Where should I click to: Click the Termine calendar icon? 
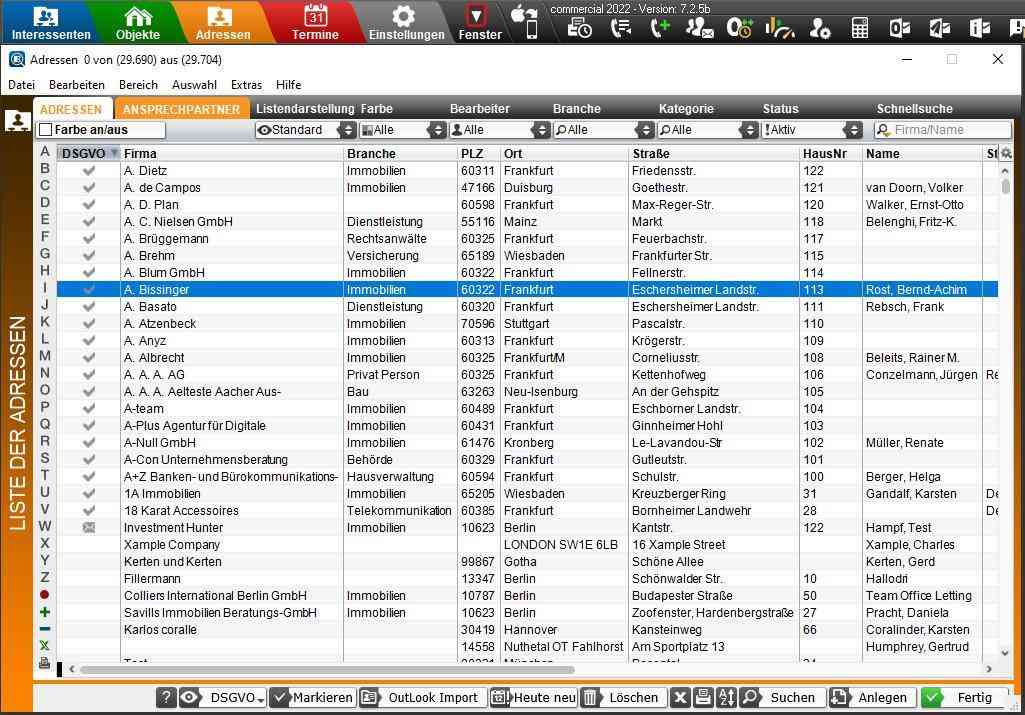(315, 21)
